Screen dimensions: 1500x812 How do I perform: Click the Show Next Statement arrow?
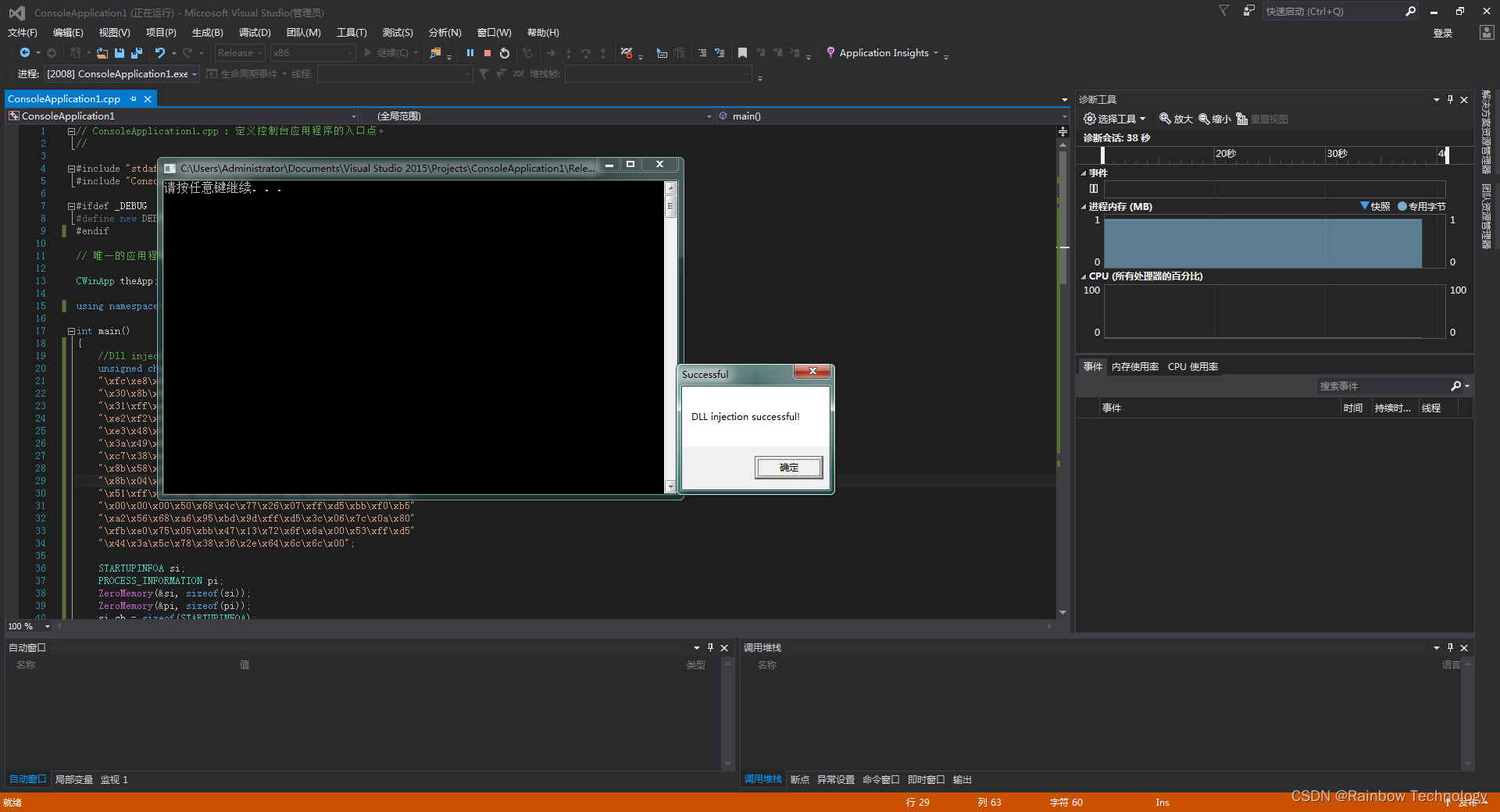click(x=551, y=53)
